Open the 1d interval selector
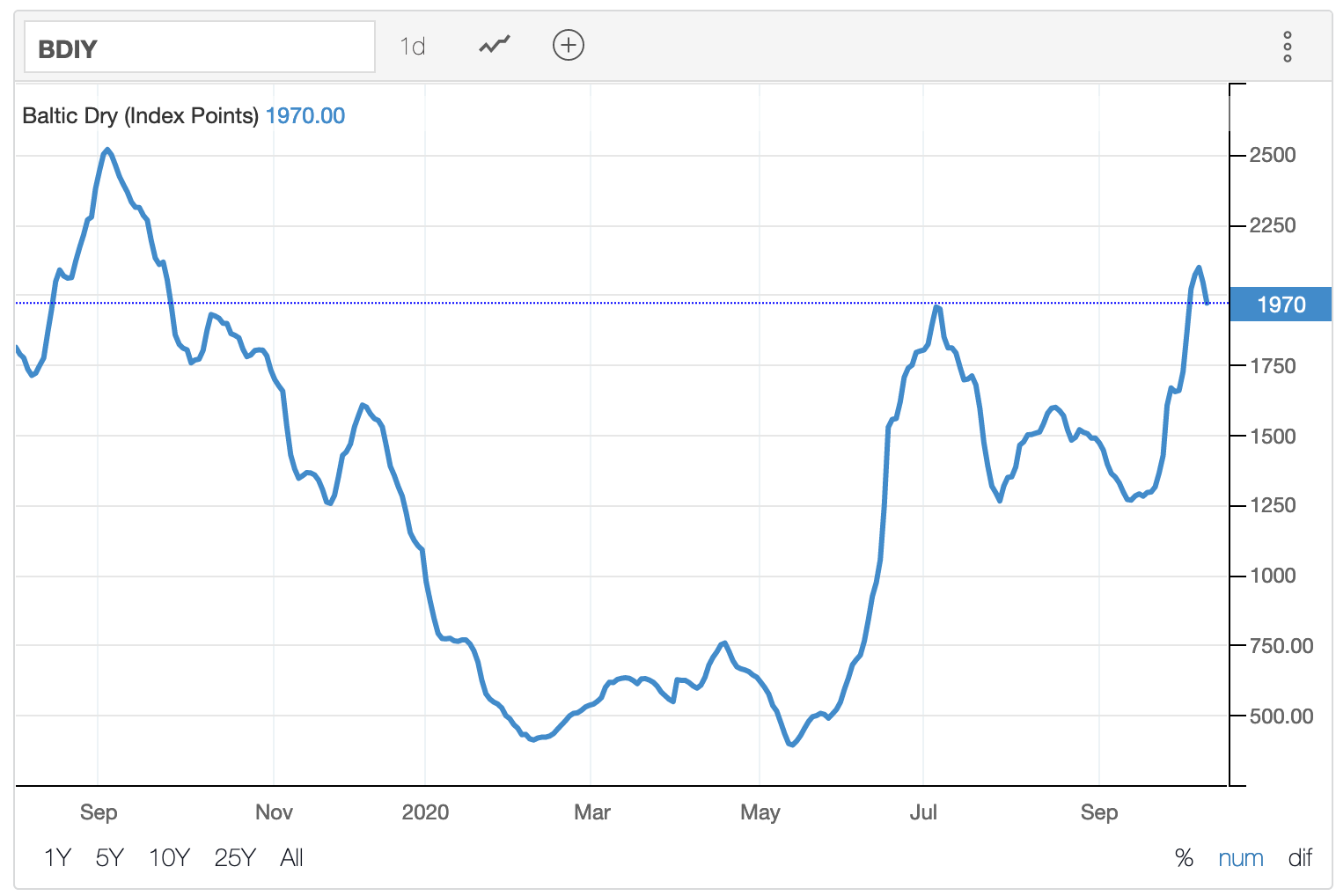This screenshot has width=1336, height=896. (413, 46)
